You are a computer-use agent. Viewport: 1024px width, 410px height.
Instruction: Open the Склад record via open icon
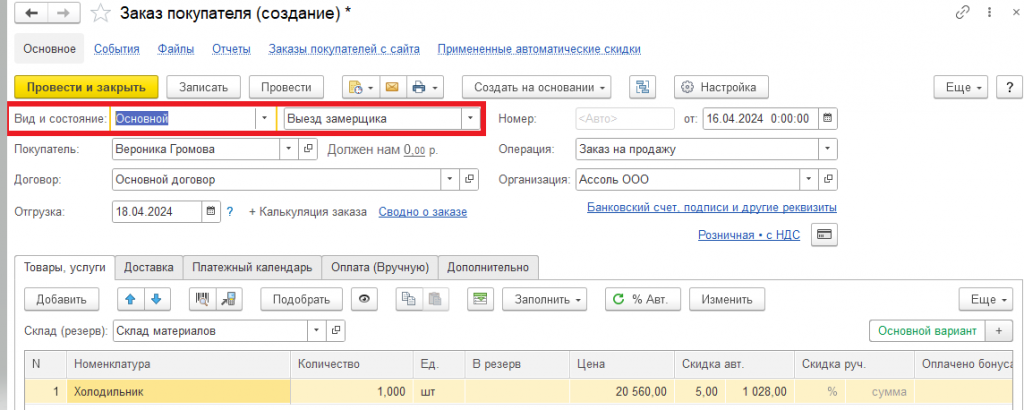[337, 331]
